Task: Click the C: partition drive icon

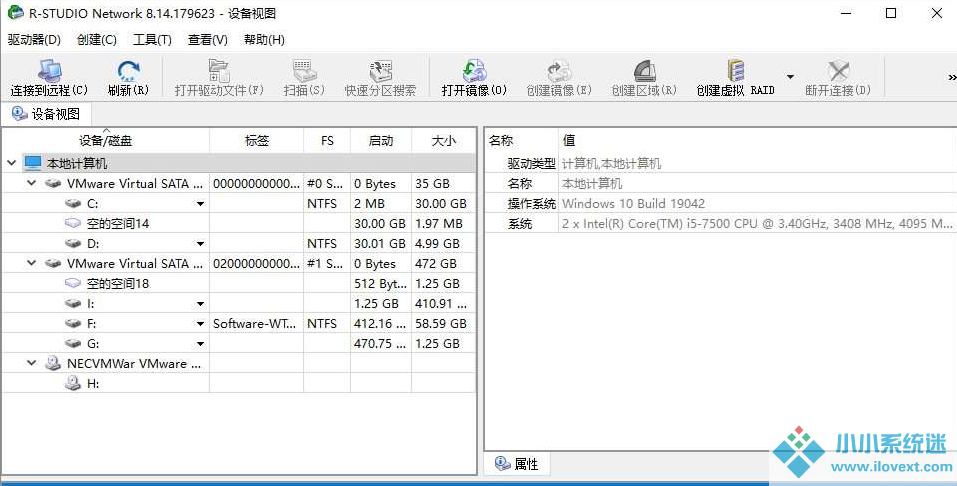Action: coord(73,203)
